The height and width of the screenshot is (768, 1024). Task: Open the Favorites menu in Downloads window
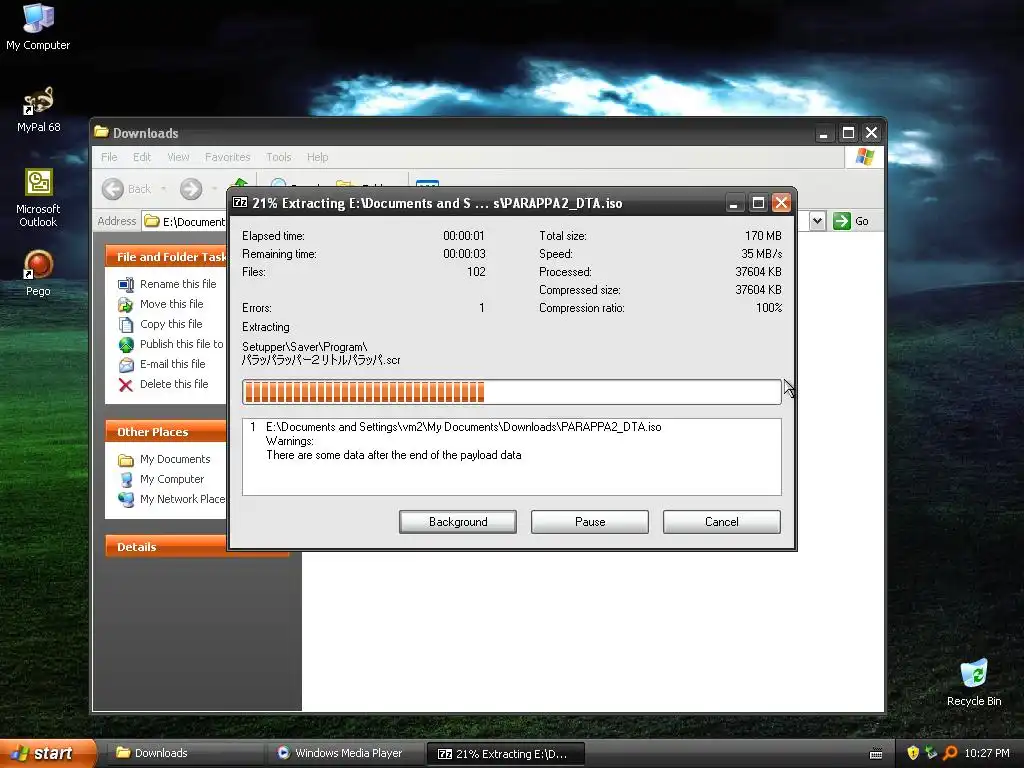[227, 157]
